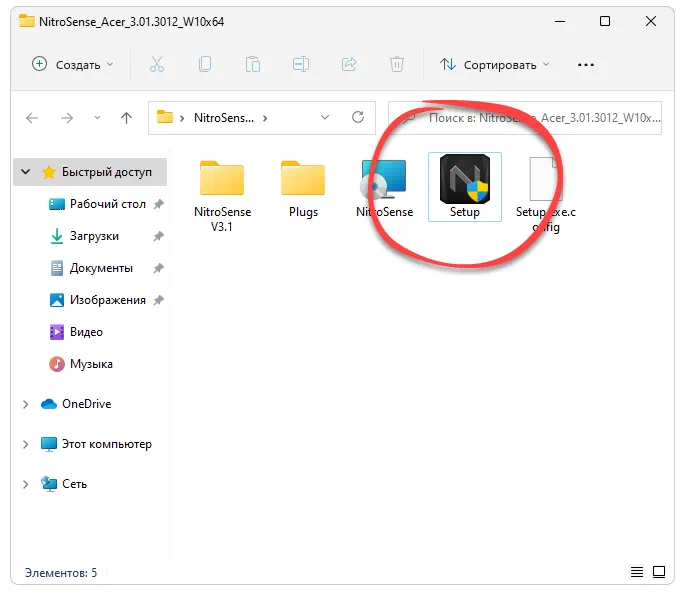
Task: Click the Copy icon in toolbar
Action: click(x=205, y=64)
